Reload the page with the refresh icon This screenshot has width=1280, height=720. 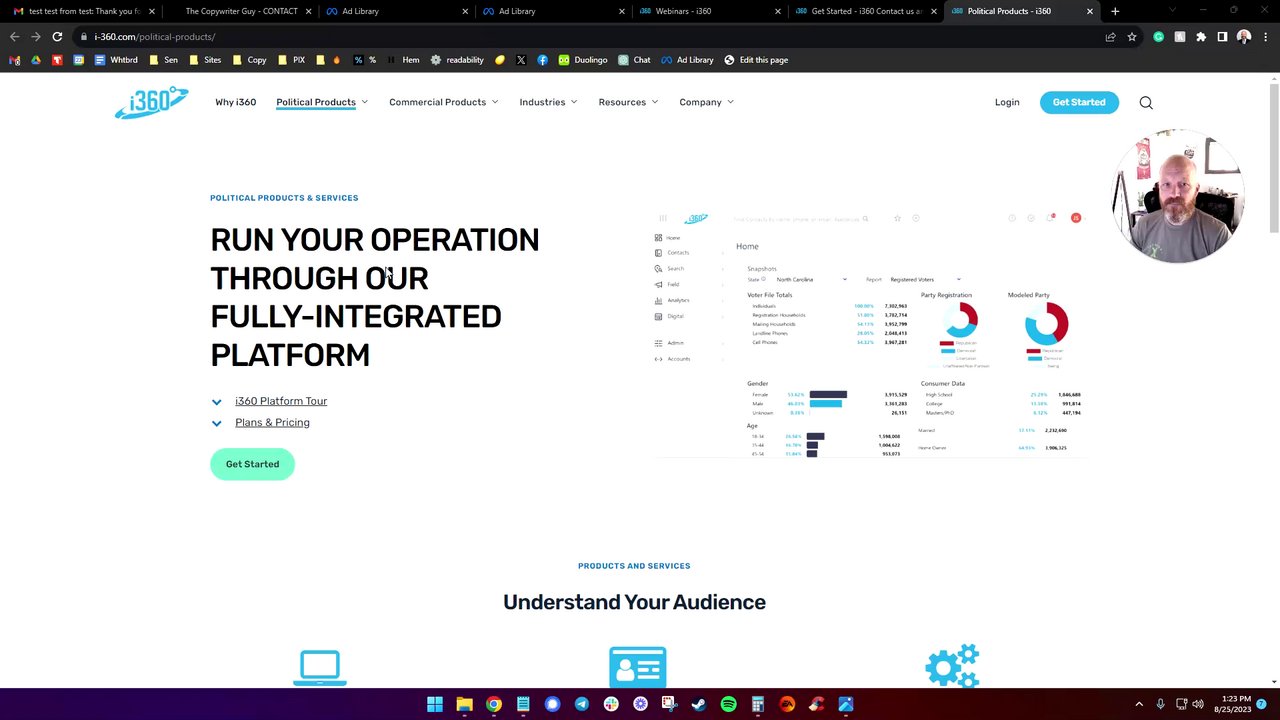coord(57,37)
